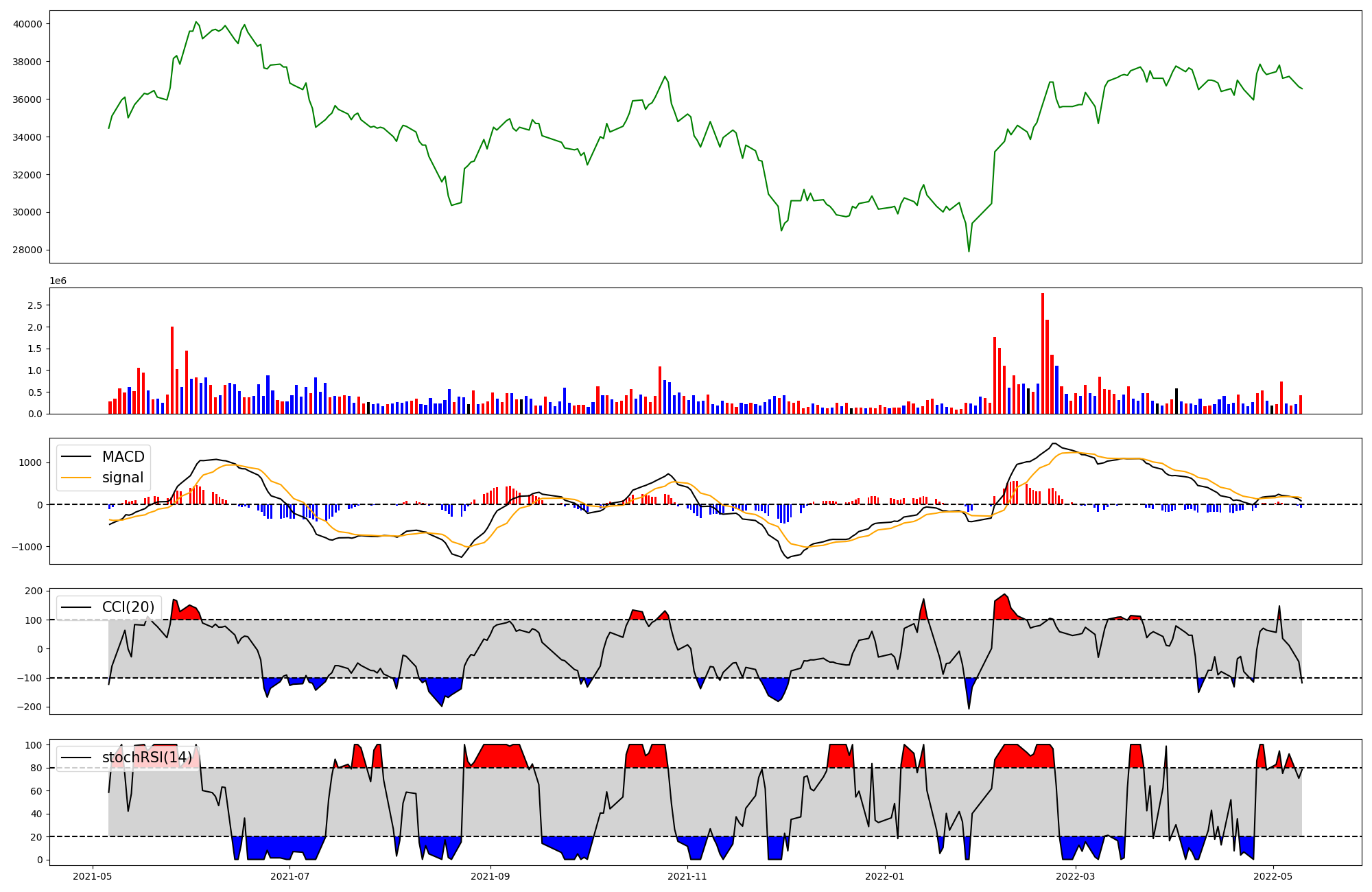Click the stochRSI(14) legend label
The height and width of the screenshot is (892, 1372).
147,758
